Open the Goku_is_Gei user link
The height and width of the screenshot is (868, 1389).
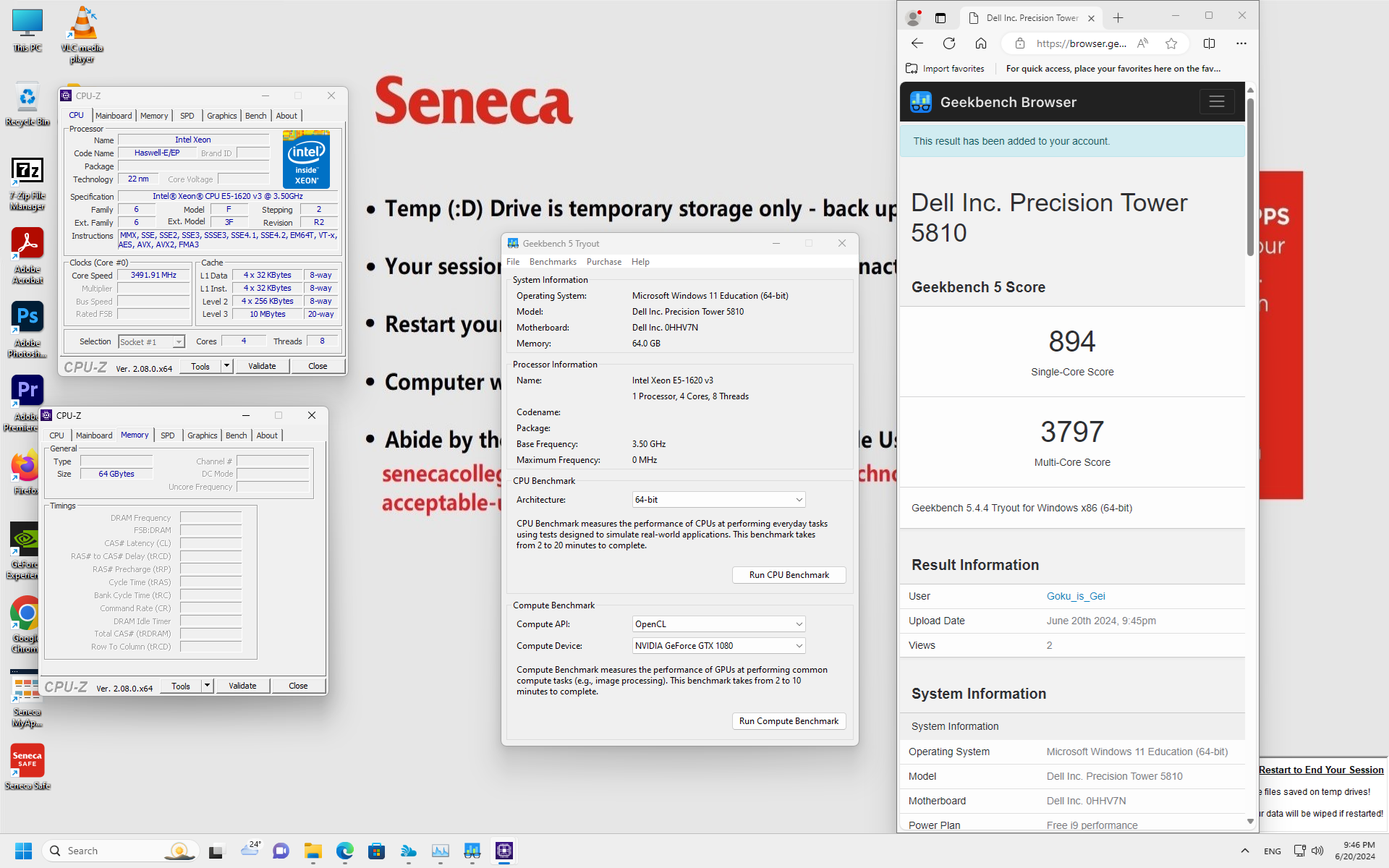coord(1076,596)
